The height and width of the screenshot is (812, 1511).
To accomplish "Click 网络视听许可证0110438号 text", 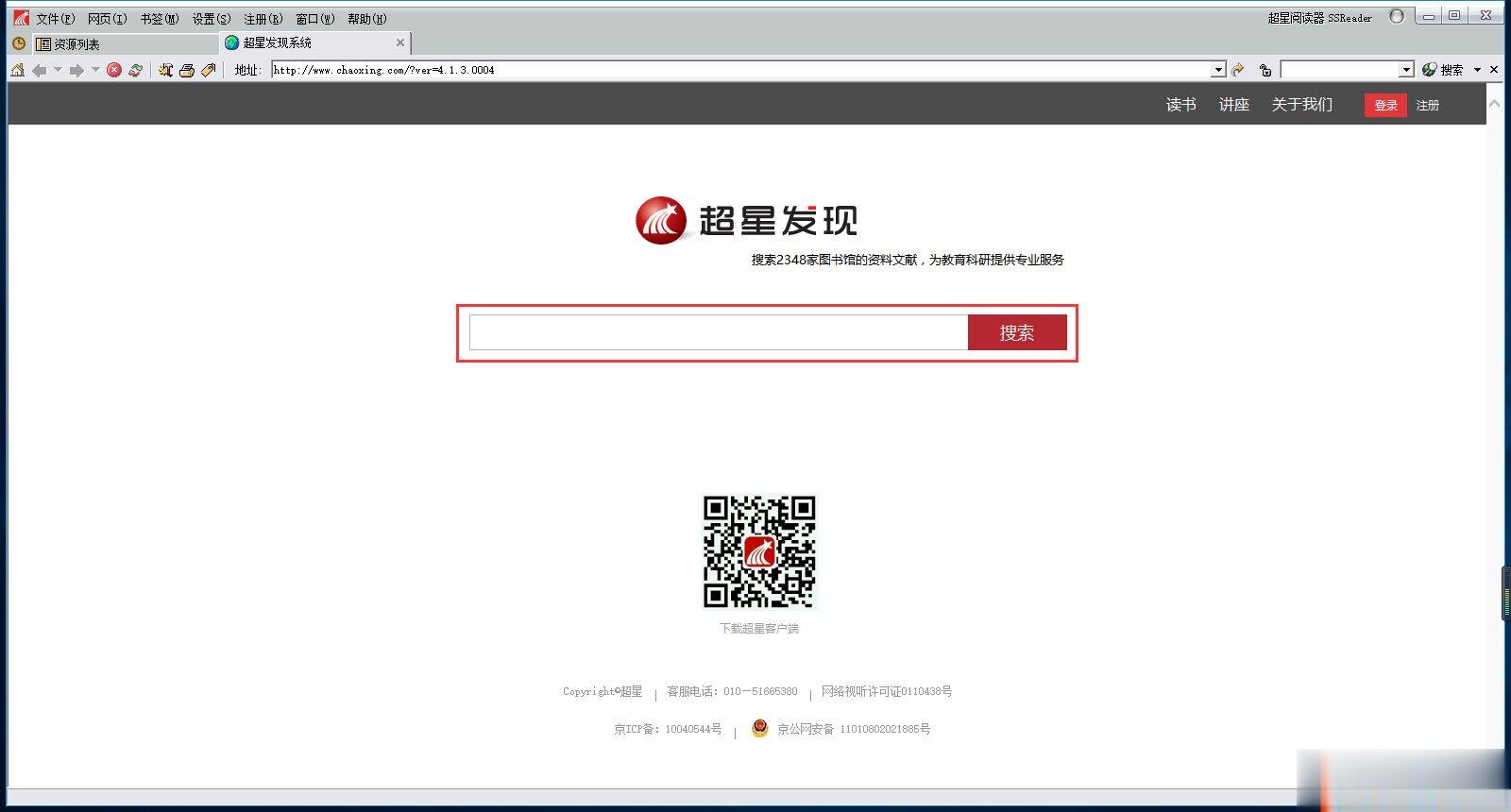I will 886,692.
